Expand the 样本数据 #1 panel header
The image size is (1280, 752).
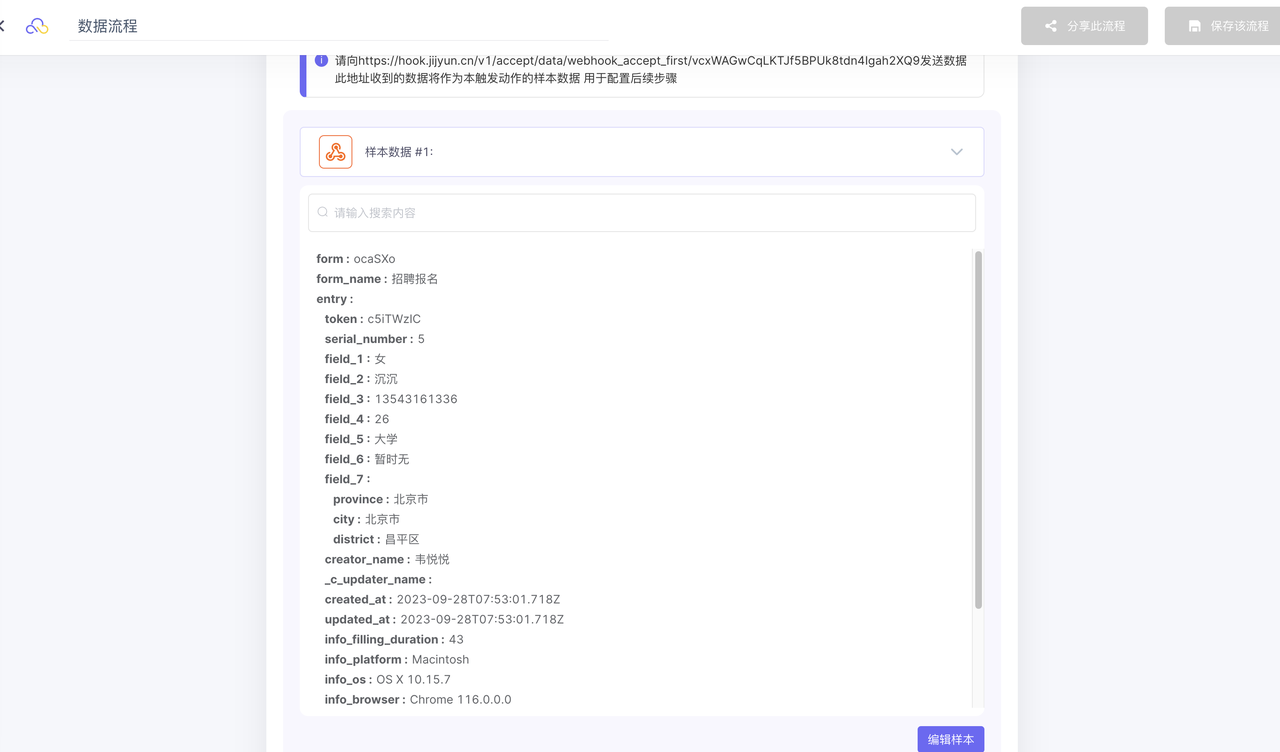642,152
